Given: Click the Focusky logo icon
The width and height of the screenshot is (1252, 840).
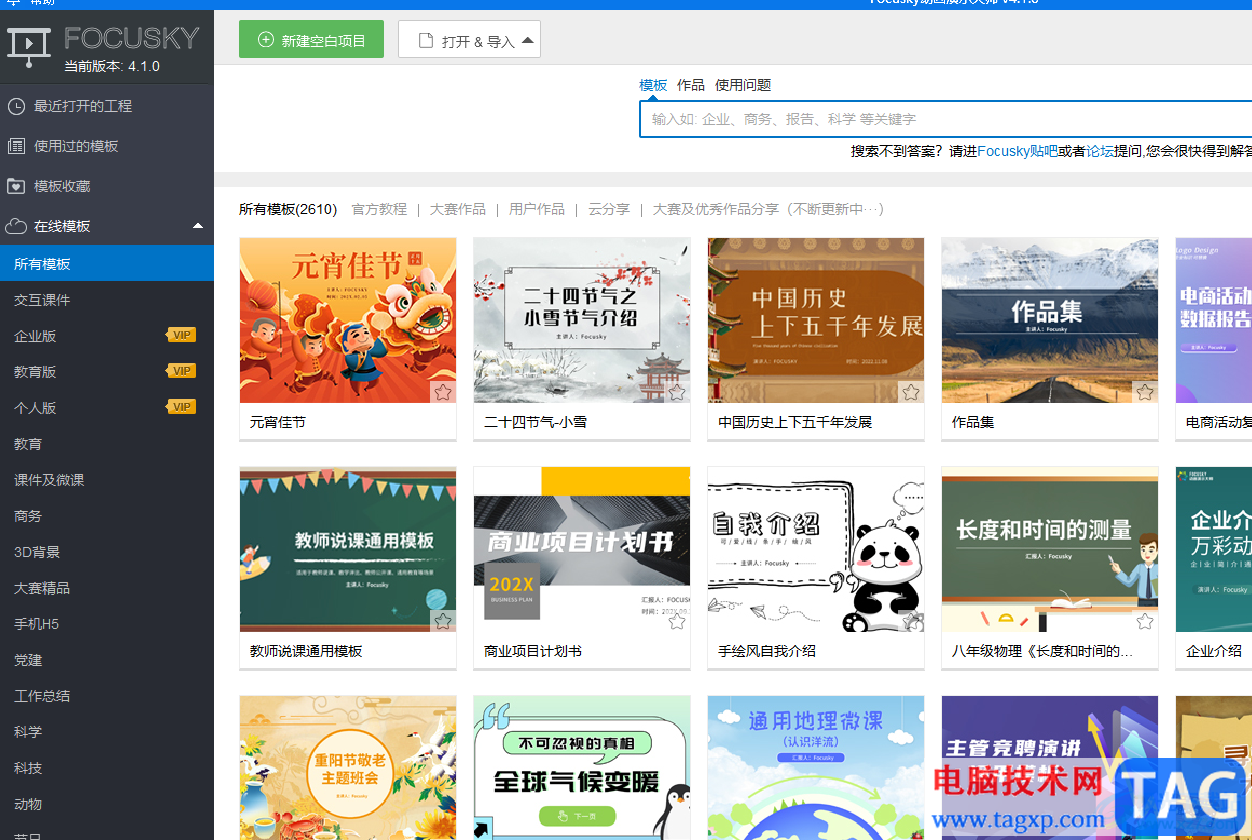Looking at the screenshot, I should pyautogui.click(x=29, y=45).
